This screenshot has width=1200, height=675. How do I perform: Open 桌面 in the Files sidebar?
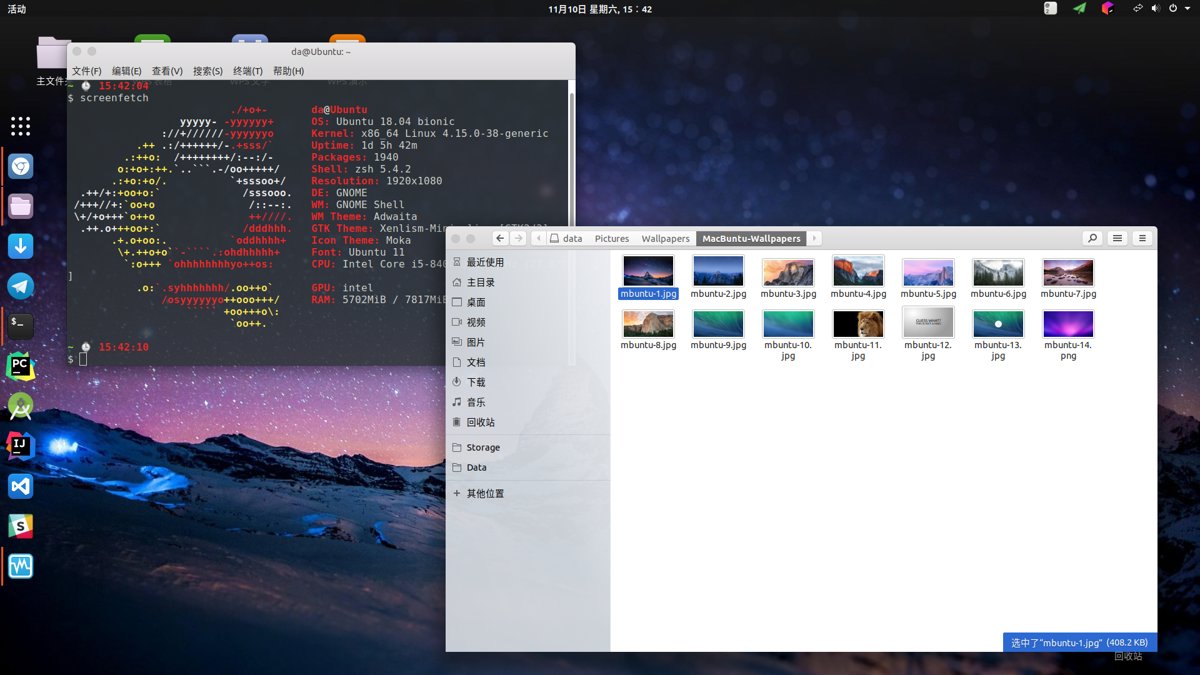(528, 302)
